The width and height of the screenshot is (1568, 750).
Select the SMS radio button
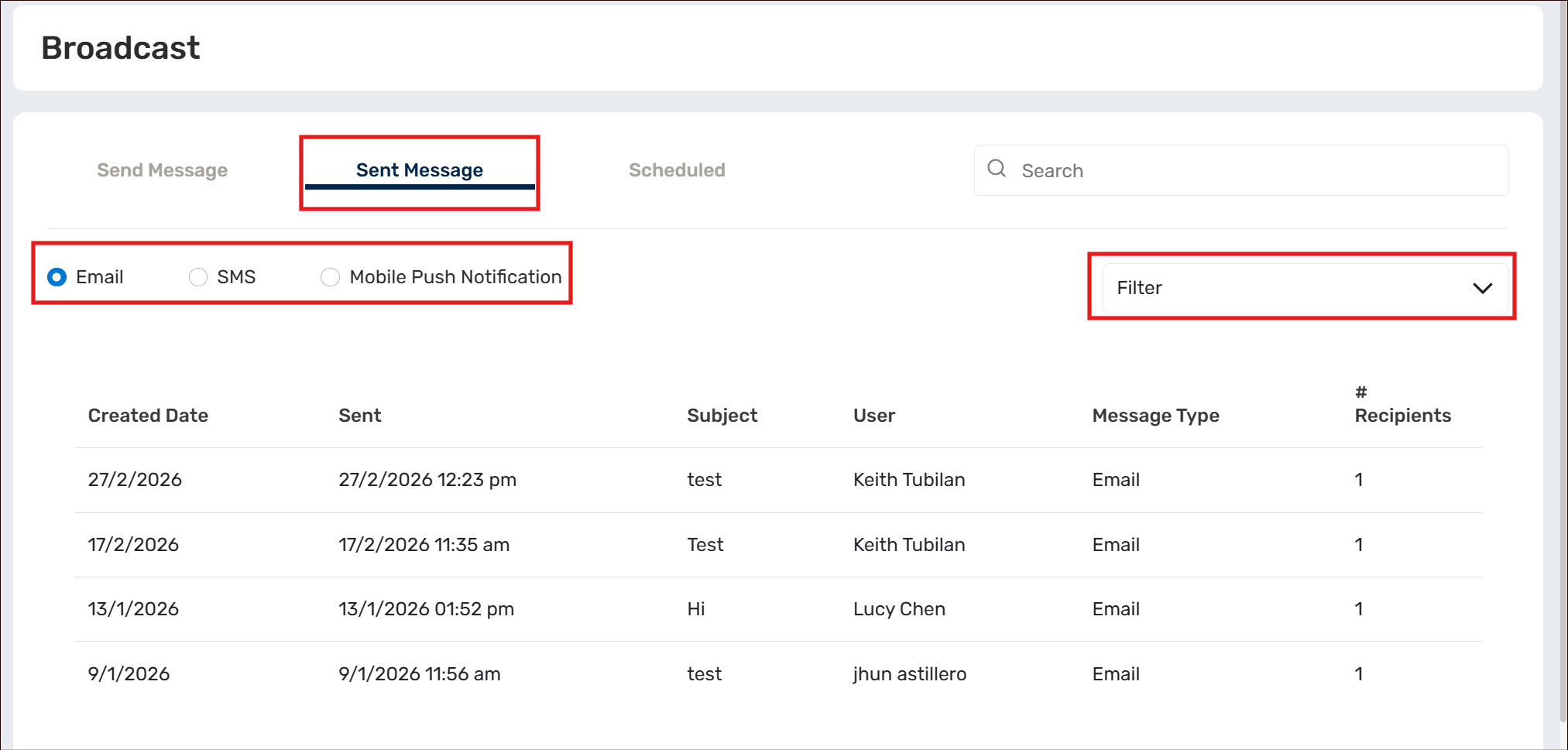click(x=198, y=277)
